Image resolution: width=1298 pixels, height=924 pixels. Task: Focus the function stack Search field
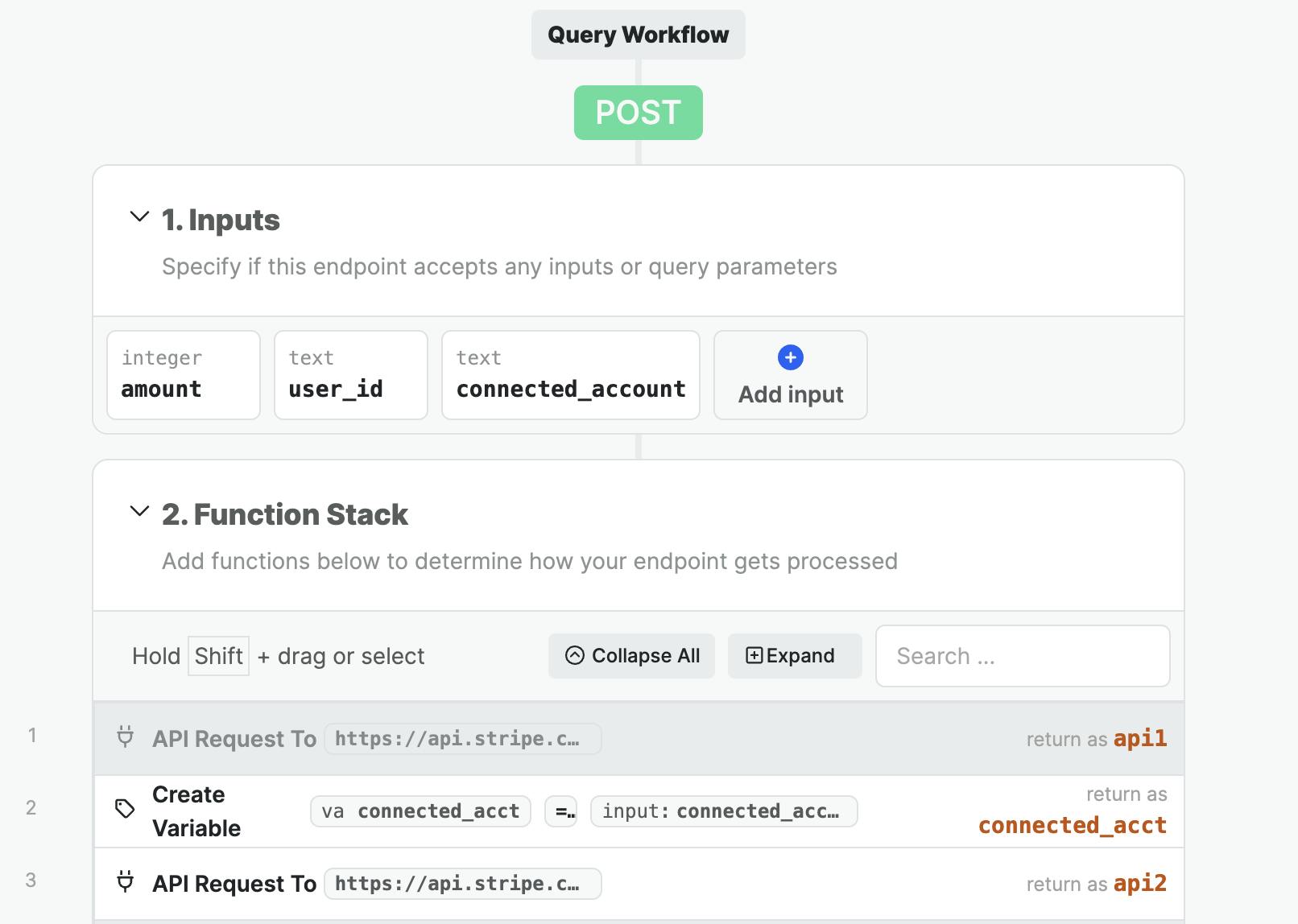coord(1022,656)
